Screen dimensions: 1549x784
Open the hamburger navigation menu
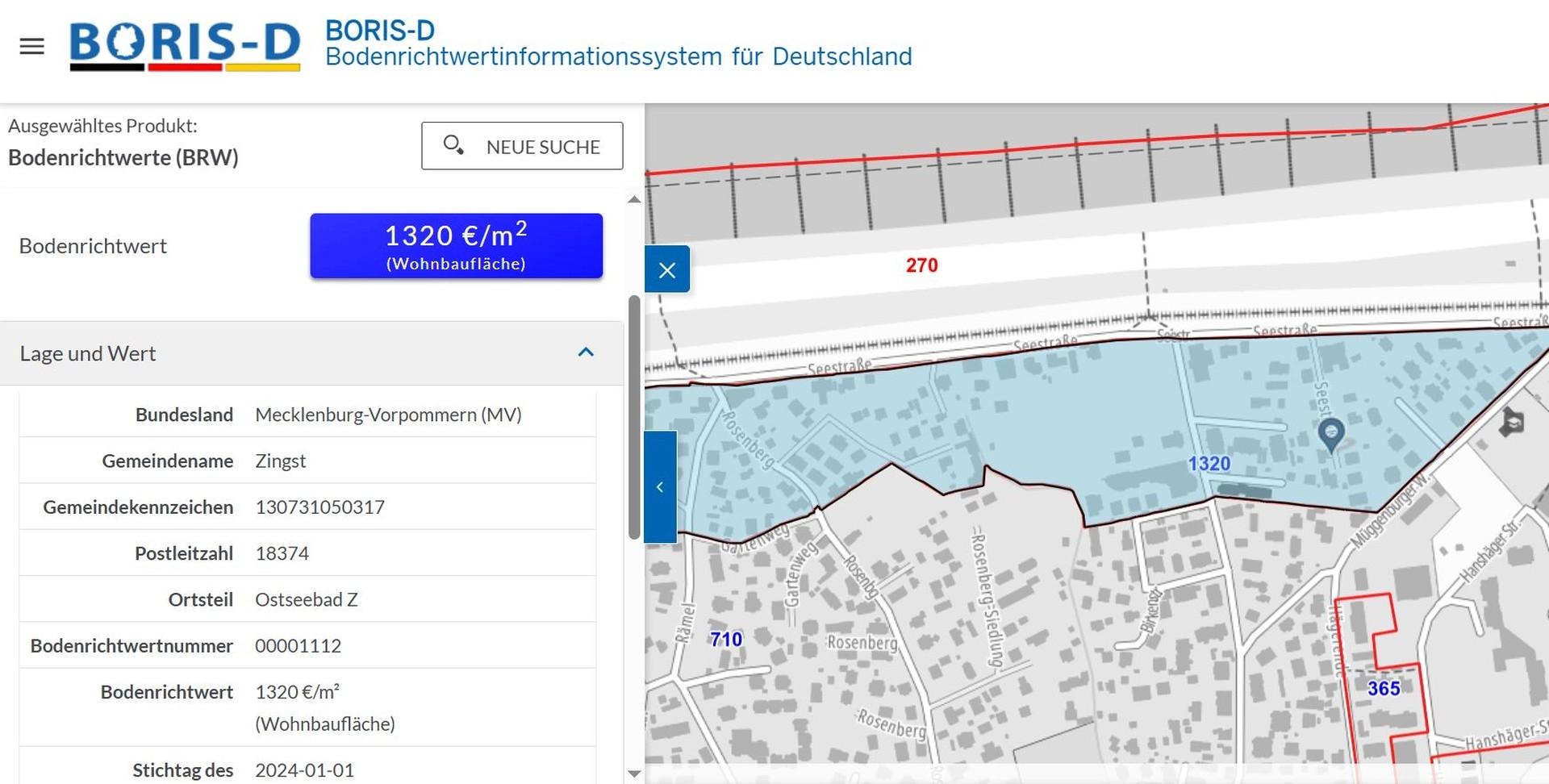(x=31, y=46)
